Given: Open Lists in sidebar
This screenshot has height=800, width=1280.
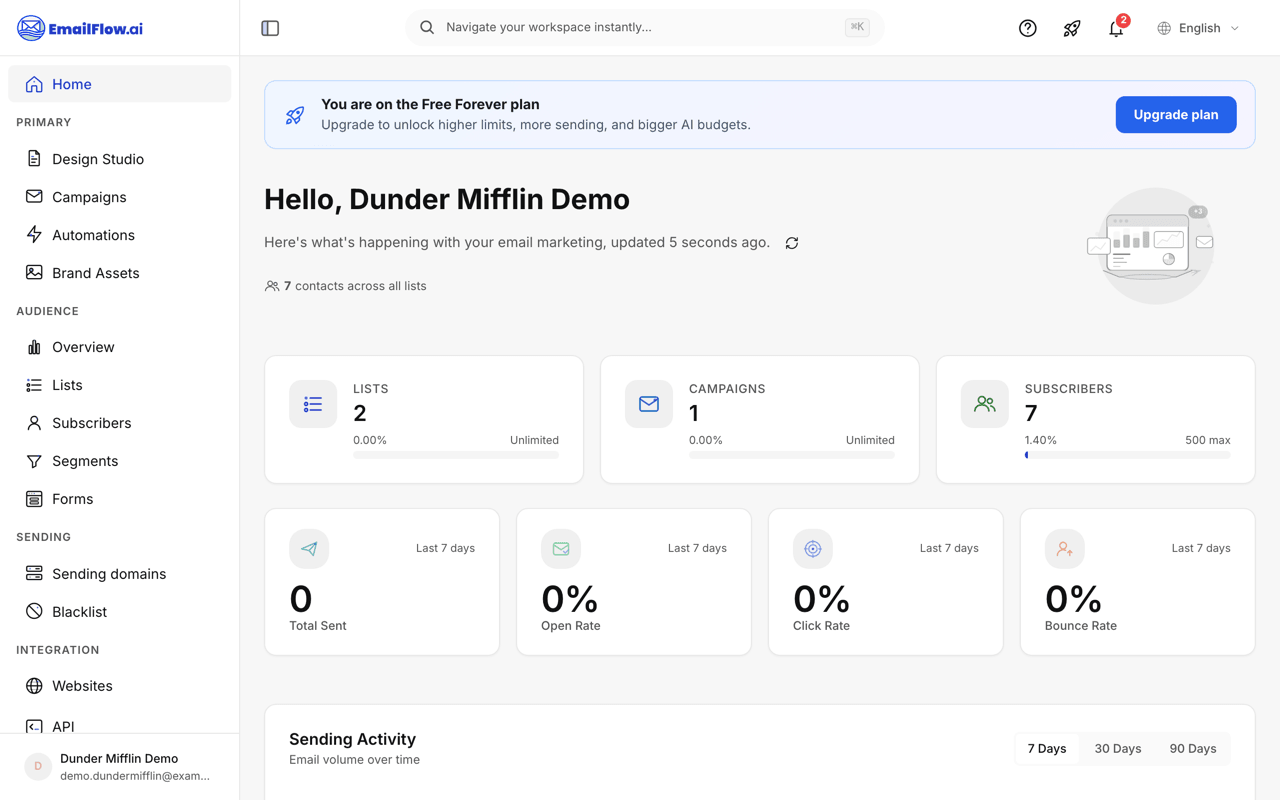Looking at the screenshot, I should pos(119,385).
